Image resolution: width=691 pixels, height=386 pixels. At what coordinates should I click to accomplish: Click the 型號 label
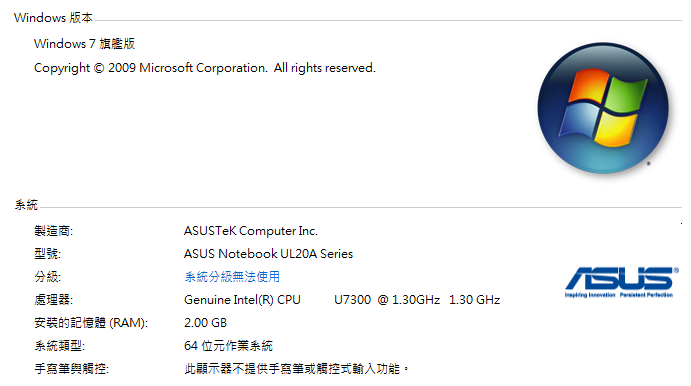47,254
